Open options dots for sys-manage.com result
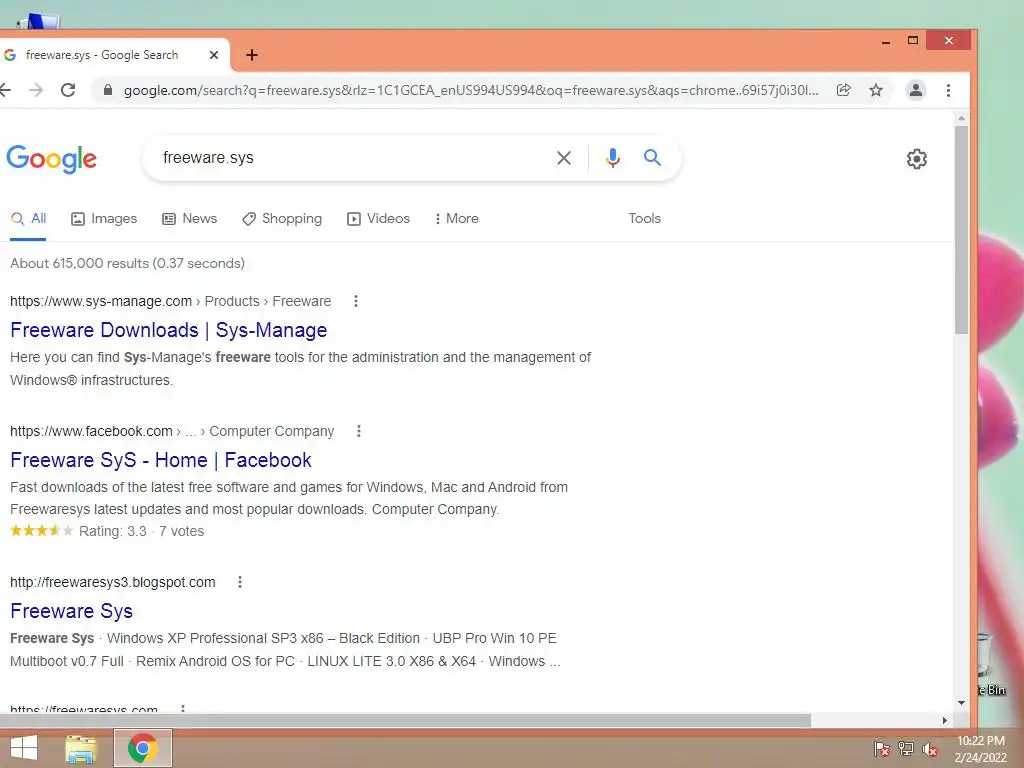This screenshot has height=768, width=1024. click(x=356, y=301)
